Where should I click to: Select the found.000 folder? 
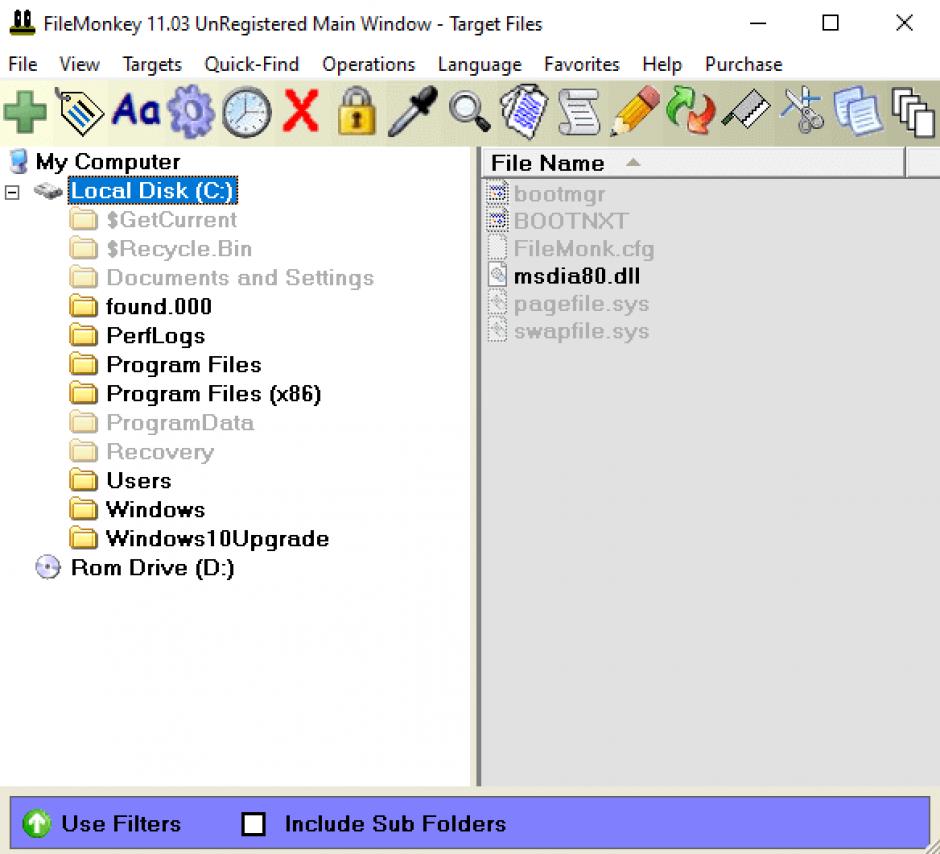159,306
